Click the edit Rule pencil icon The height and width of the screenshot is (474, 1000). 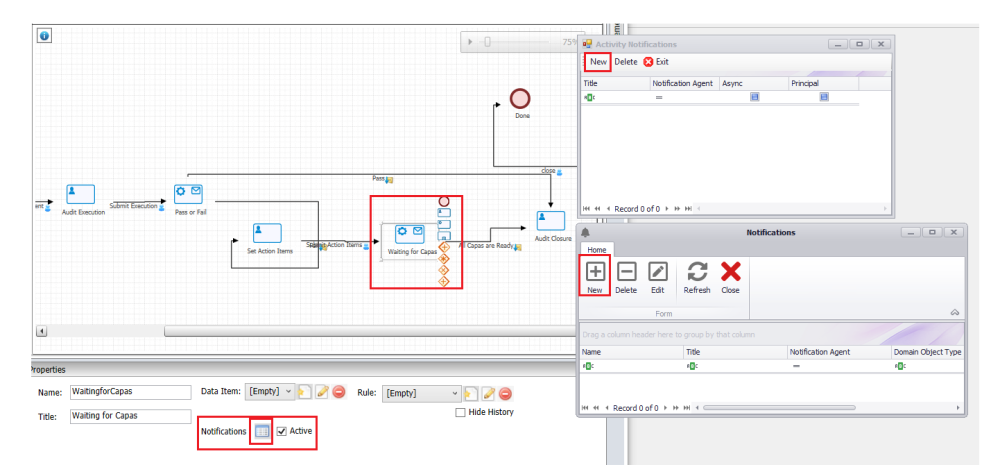(488, 394)
